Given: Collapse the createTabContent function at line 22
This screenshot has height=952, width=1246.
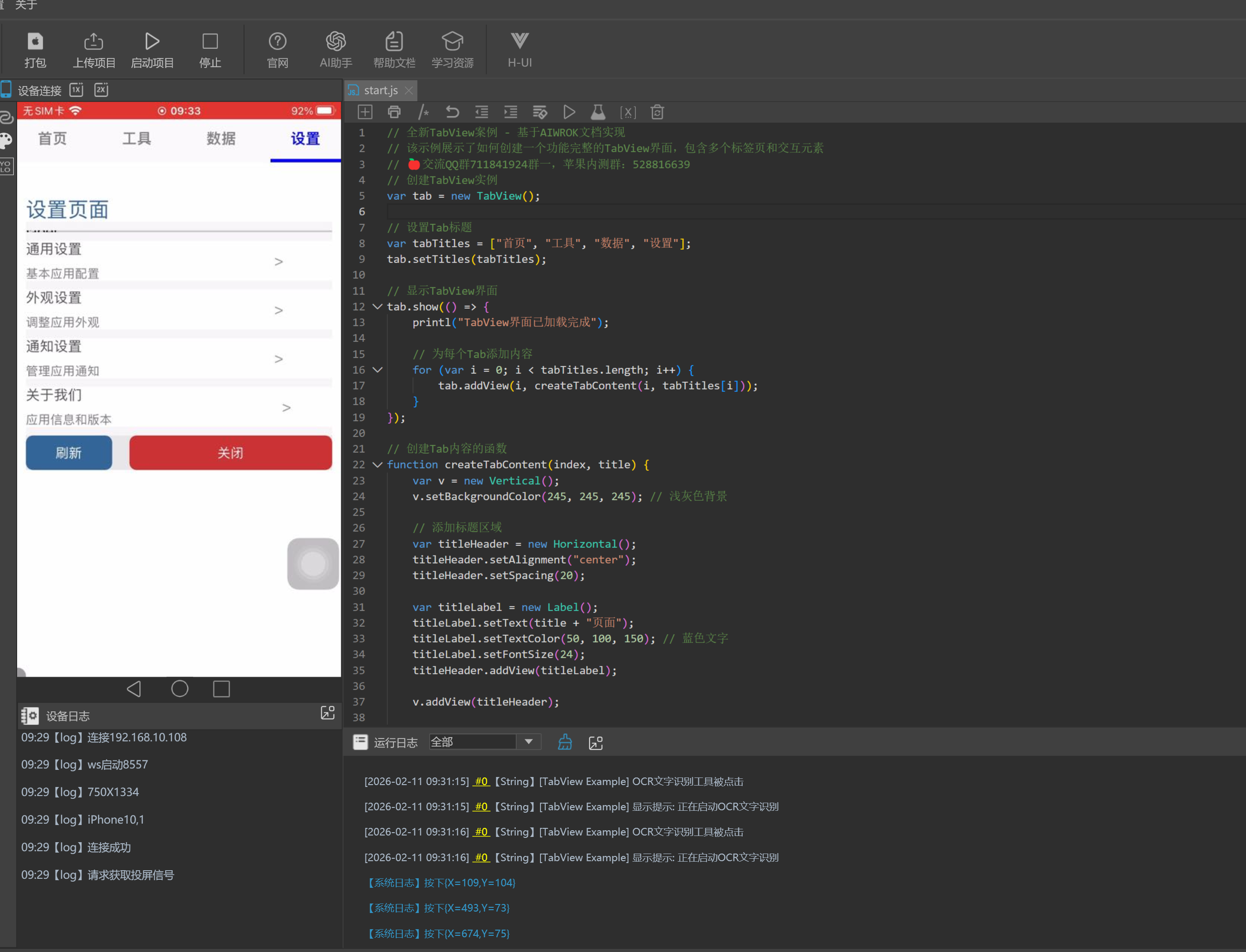Looking at the screenshot, I should coord(377,465).
